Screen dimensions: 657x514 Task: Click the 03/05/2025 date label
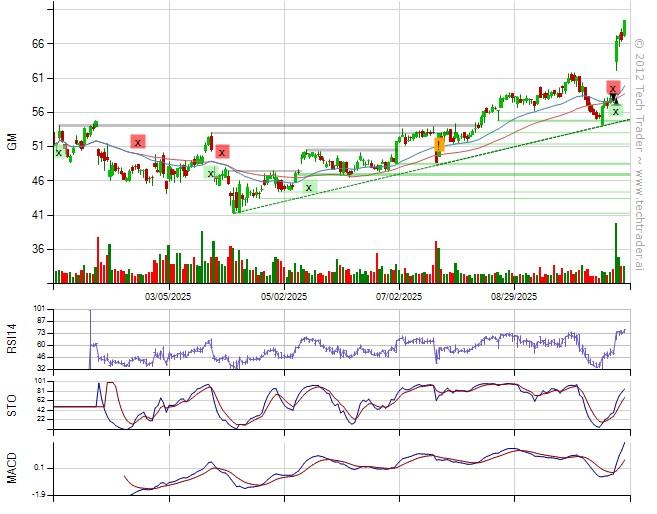pos(168,297)
